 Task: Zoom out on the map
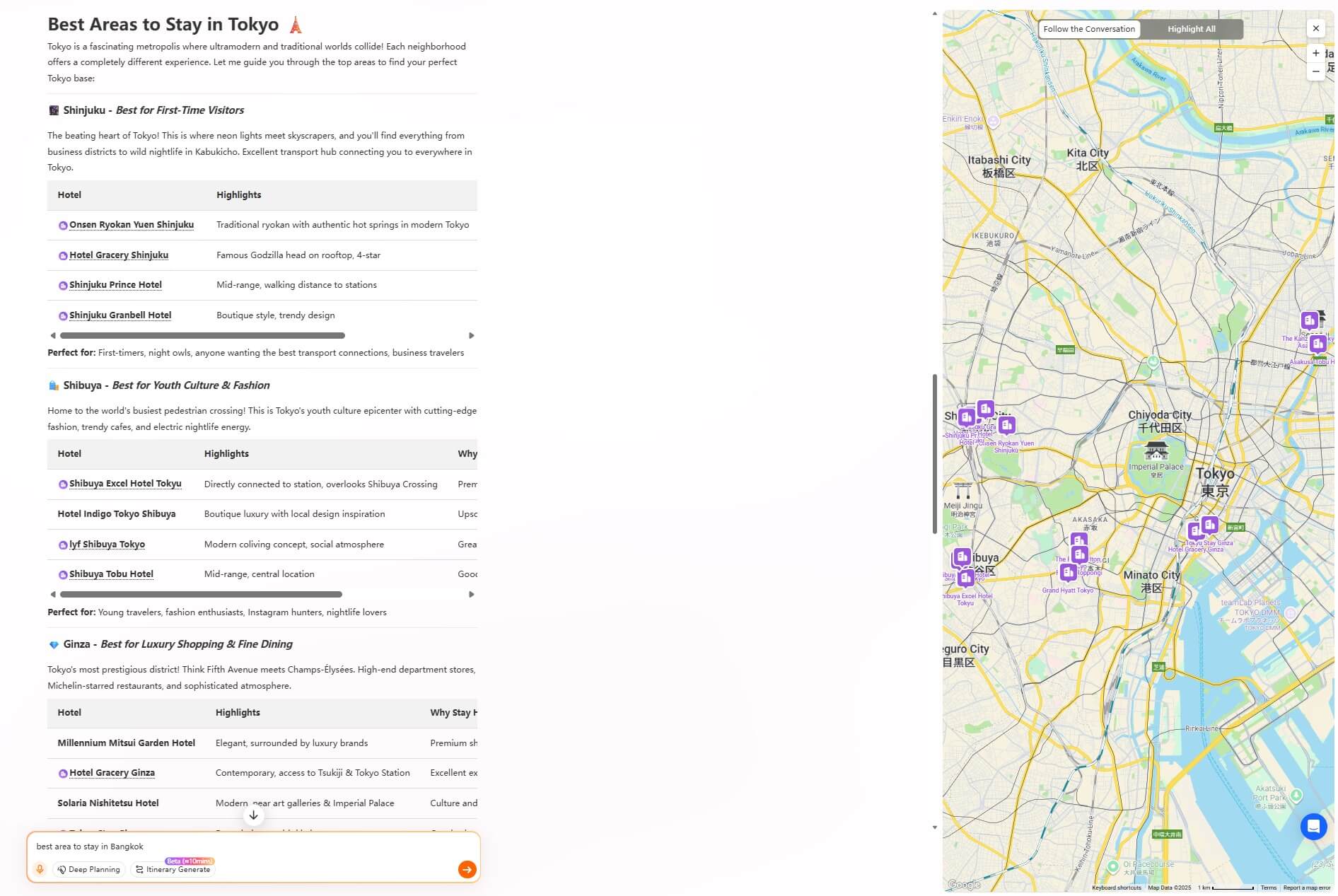tap(1315, 71)
